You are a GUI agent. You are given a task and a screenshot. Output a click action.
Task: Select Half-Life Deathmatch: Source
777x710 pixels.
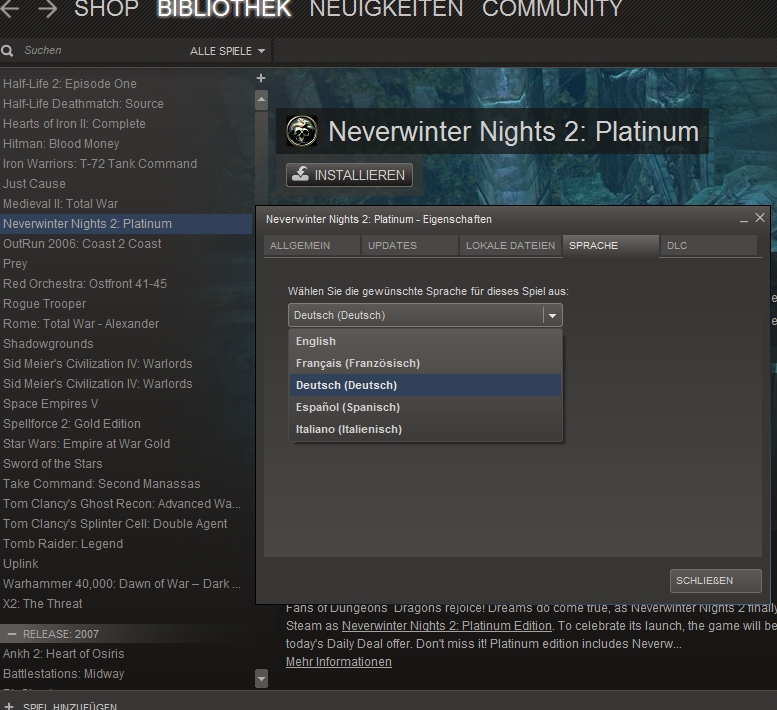(x=126, y=104)
